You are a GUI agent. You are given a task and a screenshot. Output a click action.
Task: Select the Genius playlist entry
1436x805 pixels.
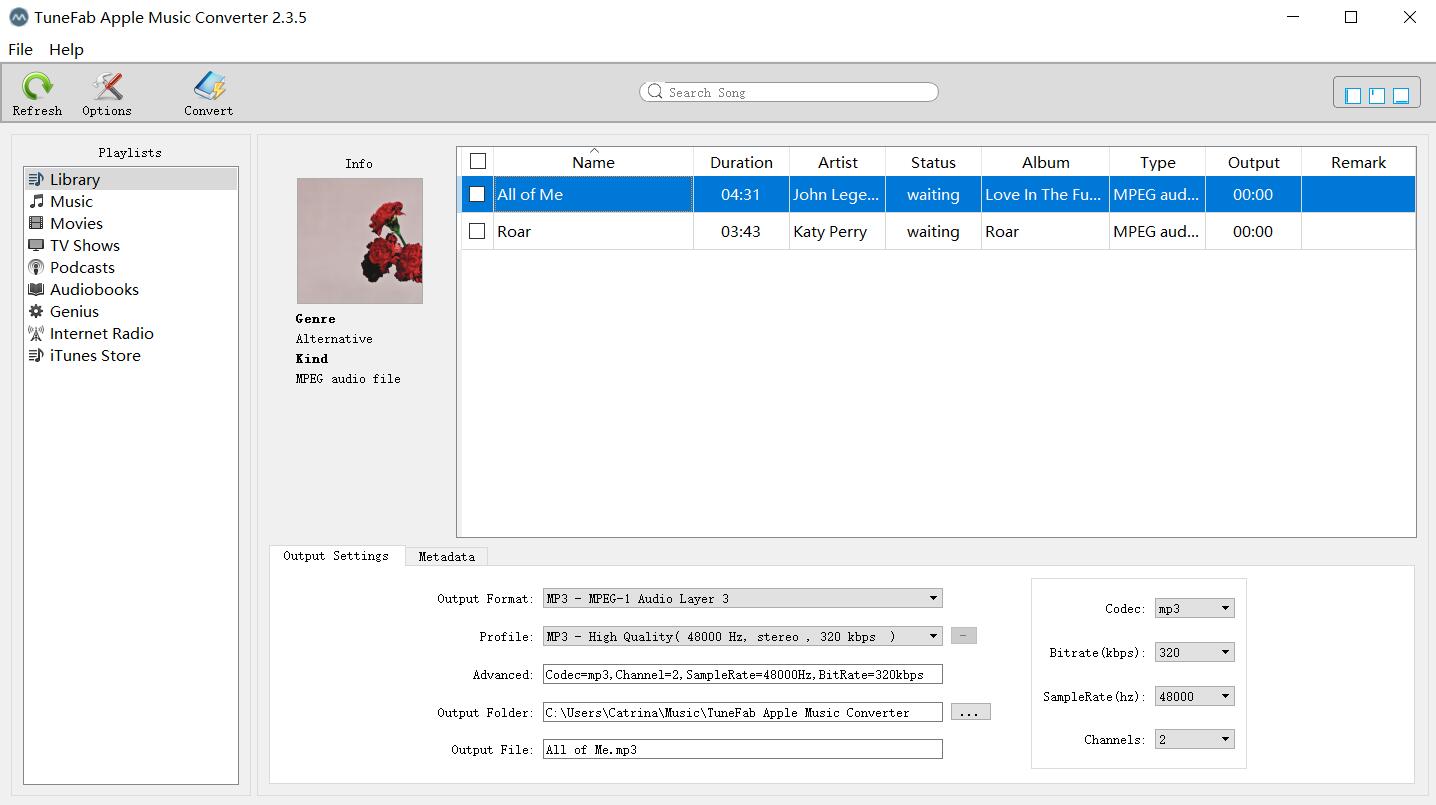pos(131,311)
